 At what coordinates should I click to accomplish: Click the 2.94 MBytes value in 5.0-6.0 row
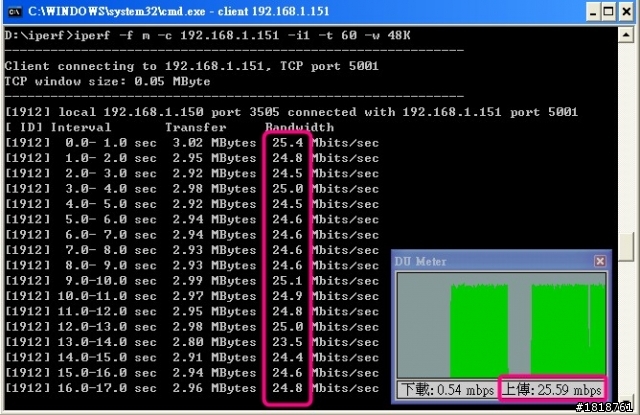[x=214, y=220]
